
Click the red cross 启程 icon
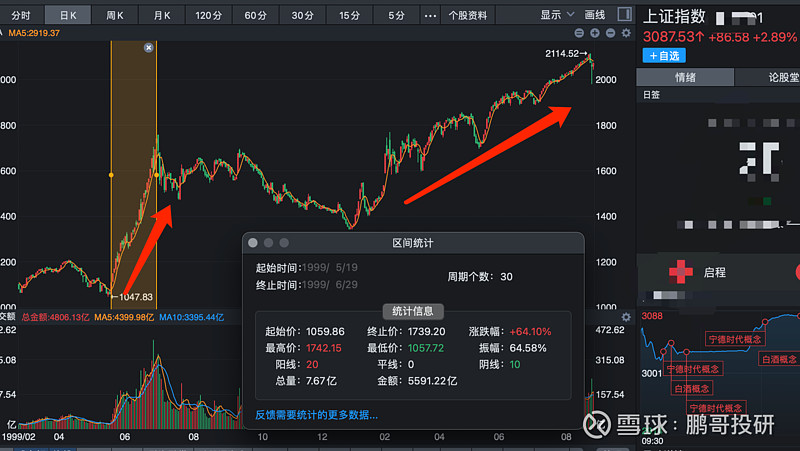tap(681, 272)
